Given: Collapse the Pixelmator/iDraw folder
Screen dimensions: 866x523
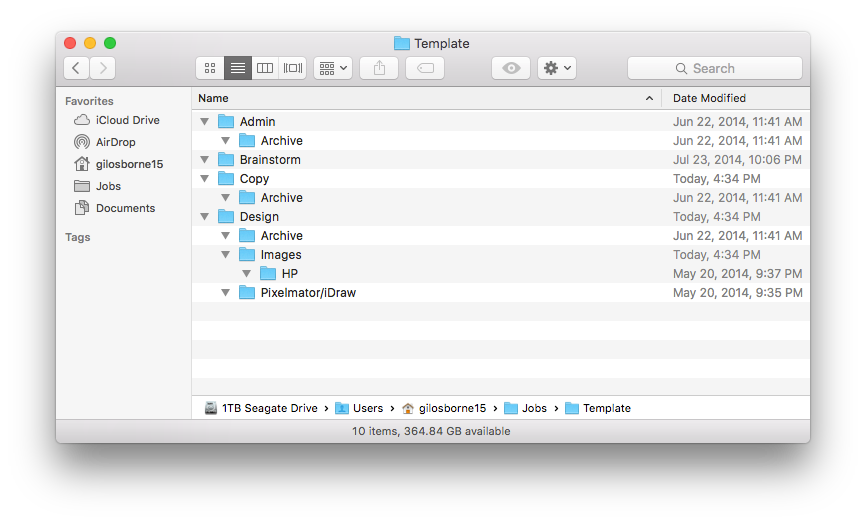Looking at the screenshot, I should (225, 293).
